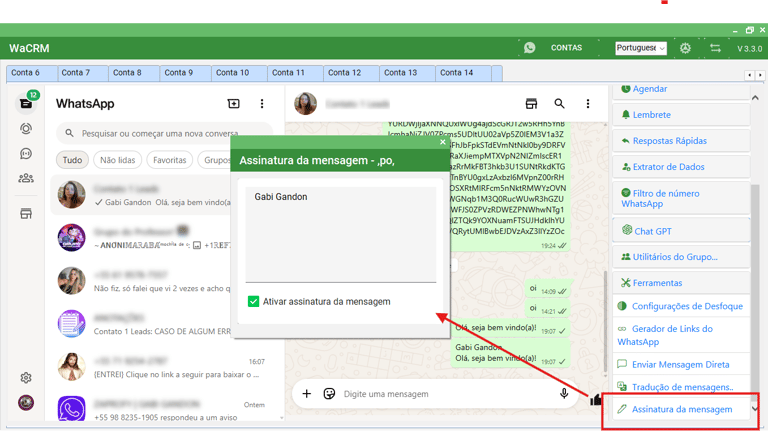768x431 pixels.
Task: Open chat starting Não fiz, só falei
Action: tap(167, 281)
